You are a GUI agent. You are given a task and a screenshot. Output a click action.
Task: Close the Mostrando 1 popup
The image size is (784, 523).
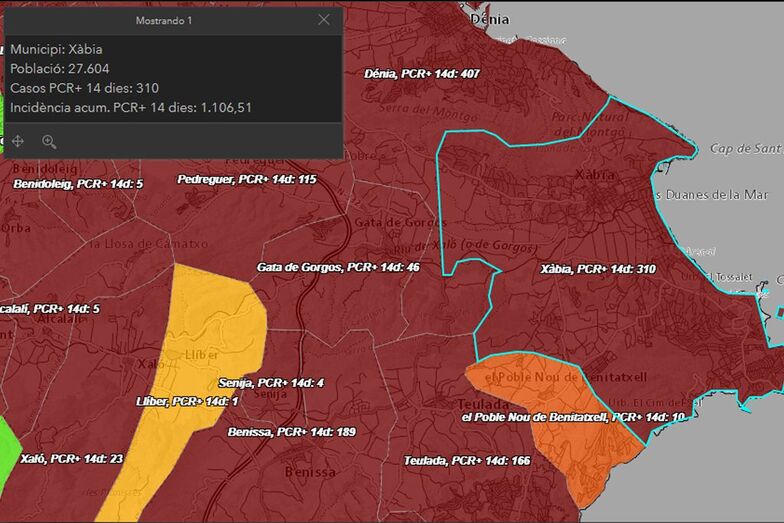pos(324,20)
